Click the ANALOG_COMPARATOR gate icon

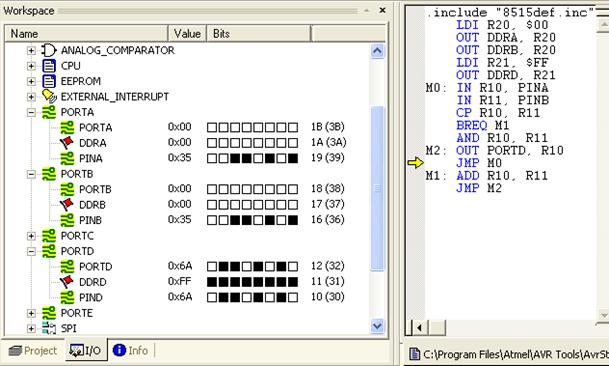[49, 50]
